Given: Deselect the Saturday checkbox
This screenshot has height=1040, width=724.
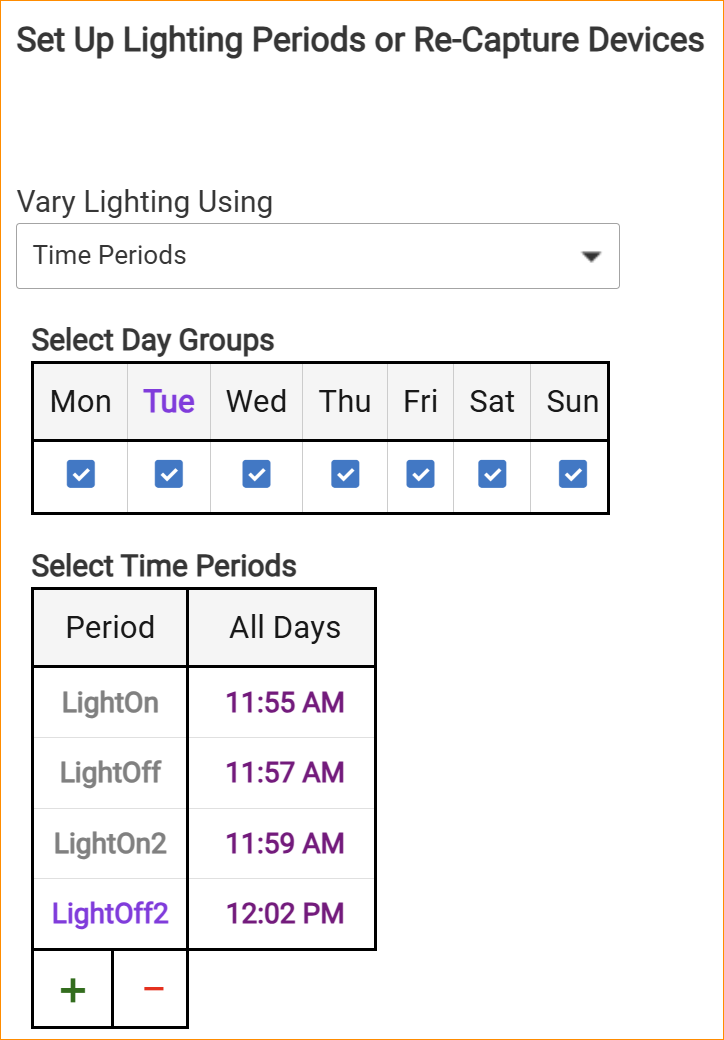Looking at the screenshot, I should tap(492, 474).
